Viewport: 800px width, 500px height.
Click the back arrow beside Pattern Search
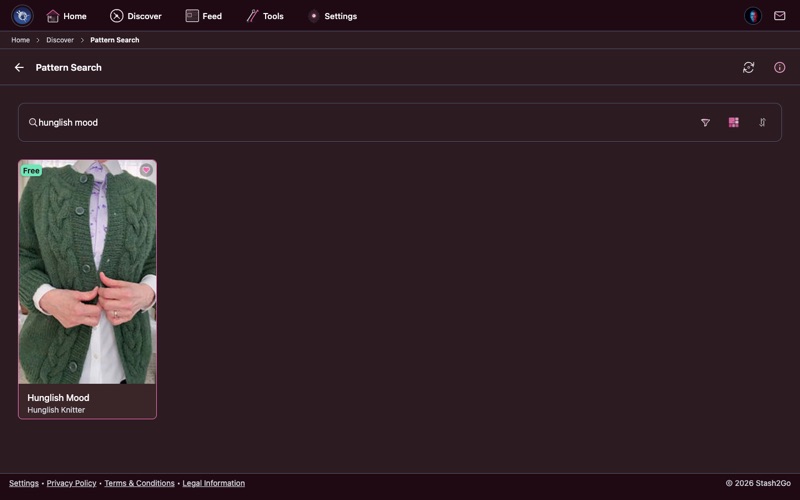click(x=19, y=68)
